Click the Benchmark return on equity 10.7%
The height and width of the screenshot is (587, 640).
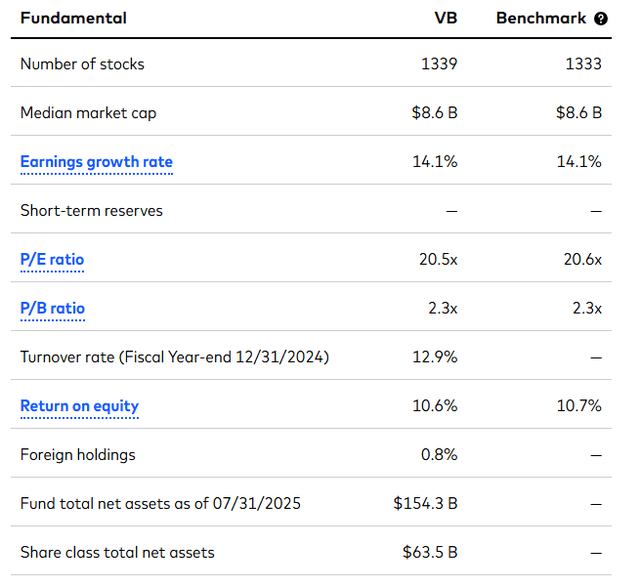581,406
